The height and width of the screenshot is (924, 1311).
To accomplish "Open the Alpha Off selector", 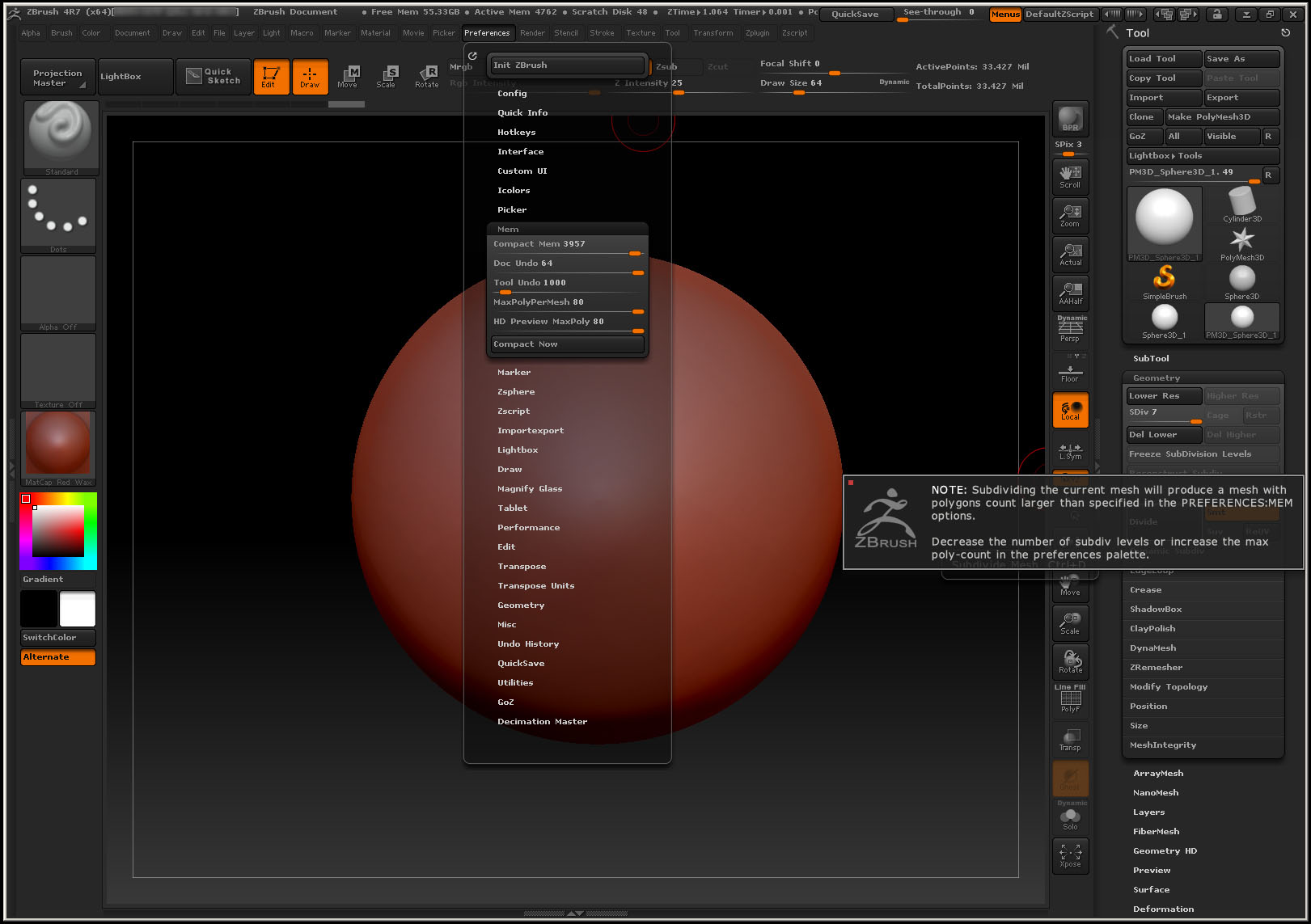I will point(58,293).
